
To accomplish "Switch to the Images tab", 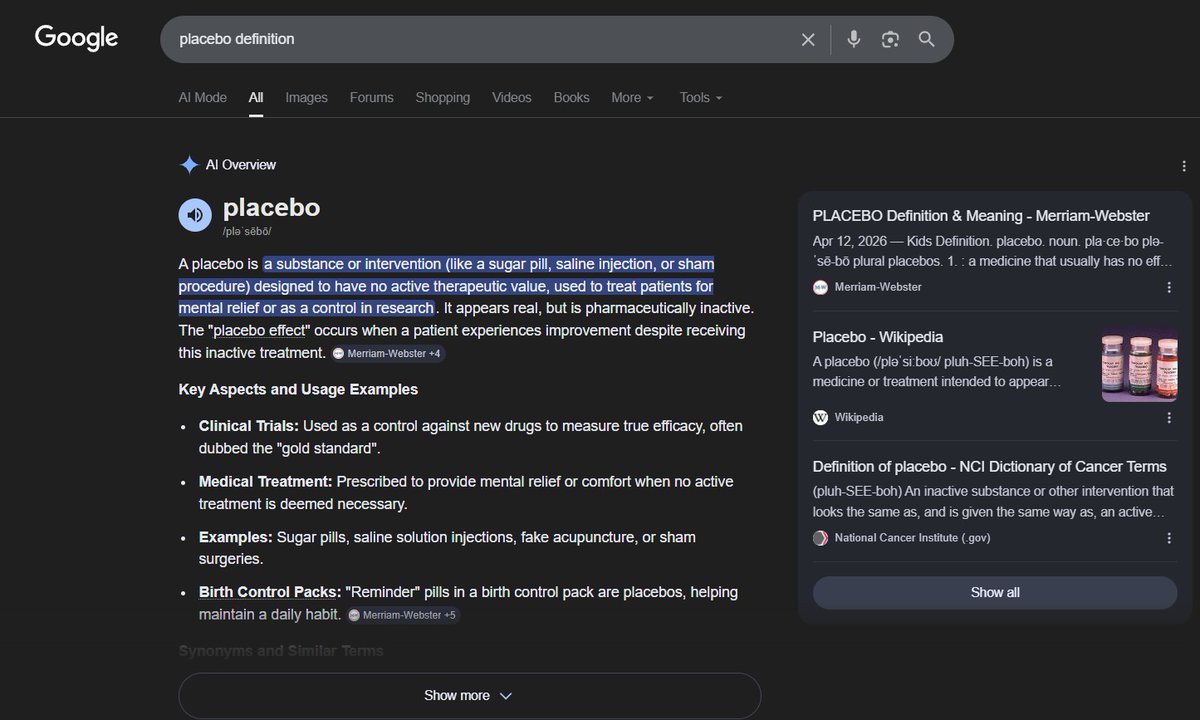I will point(306,97).
